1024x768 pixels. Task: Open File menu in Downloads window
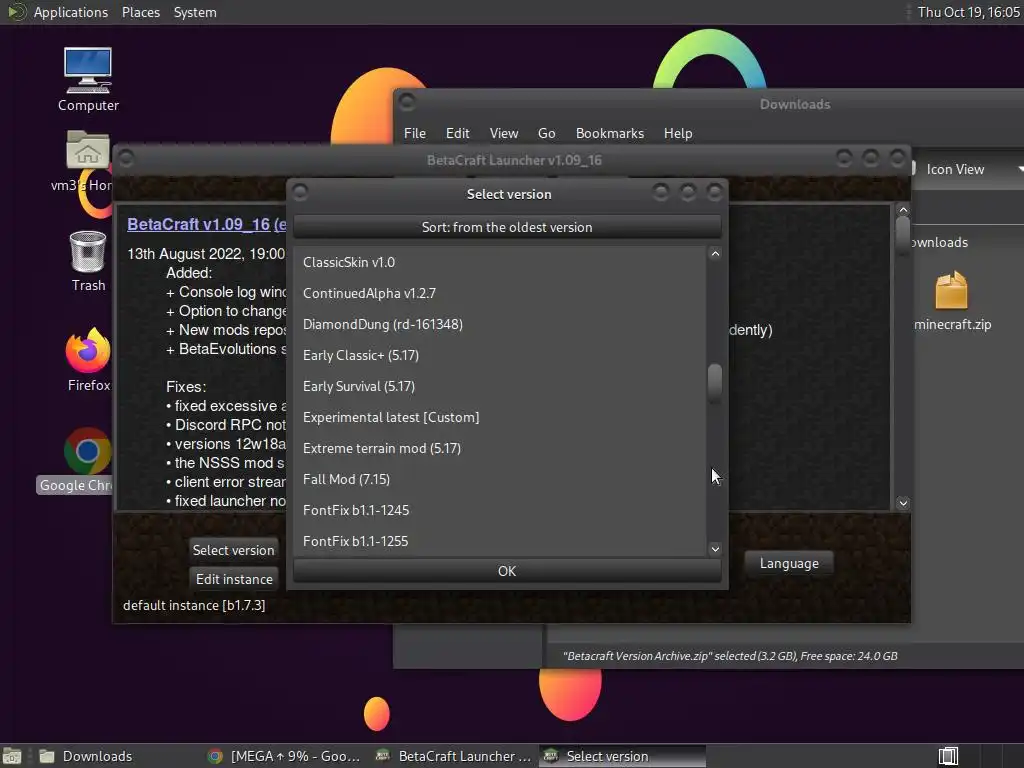[415, 133]
